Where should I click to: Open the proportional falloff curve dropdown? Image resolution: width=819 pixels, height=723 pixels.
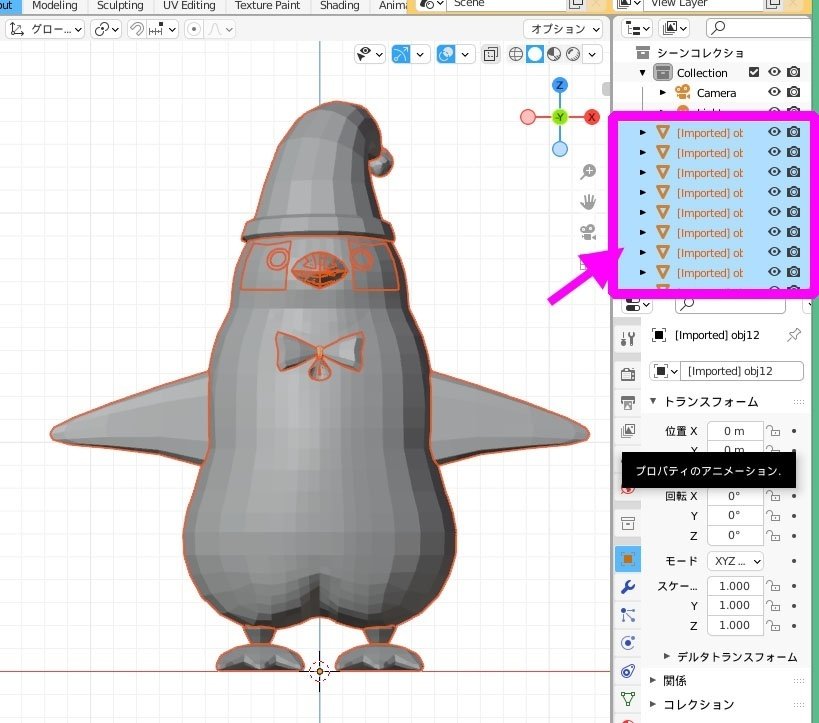pos(220,29)
